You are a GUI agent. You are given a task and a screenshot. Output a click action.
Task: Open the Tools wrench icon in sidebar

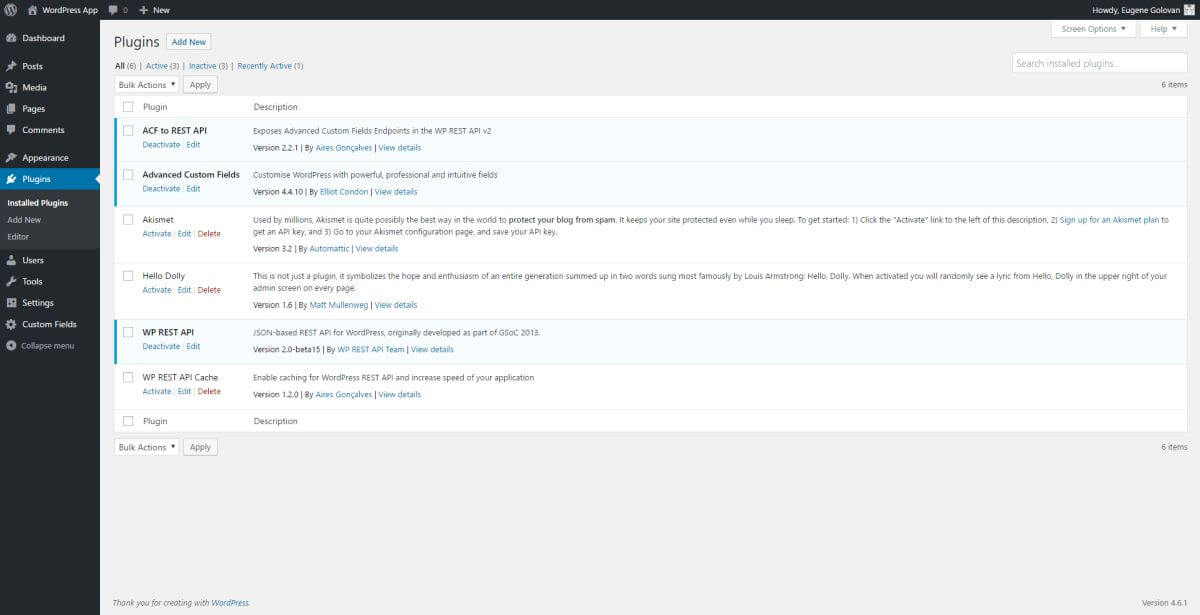[x=11, y=282]
